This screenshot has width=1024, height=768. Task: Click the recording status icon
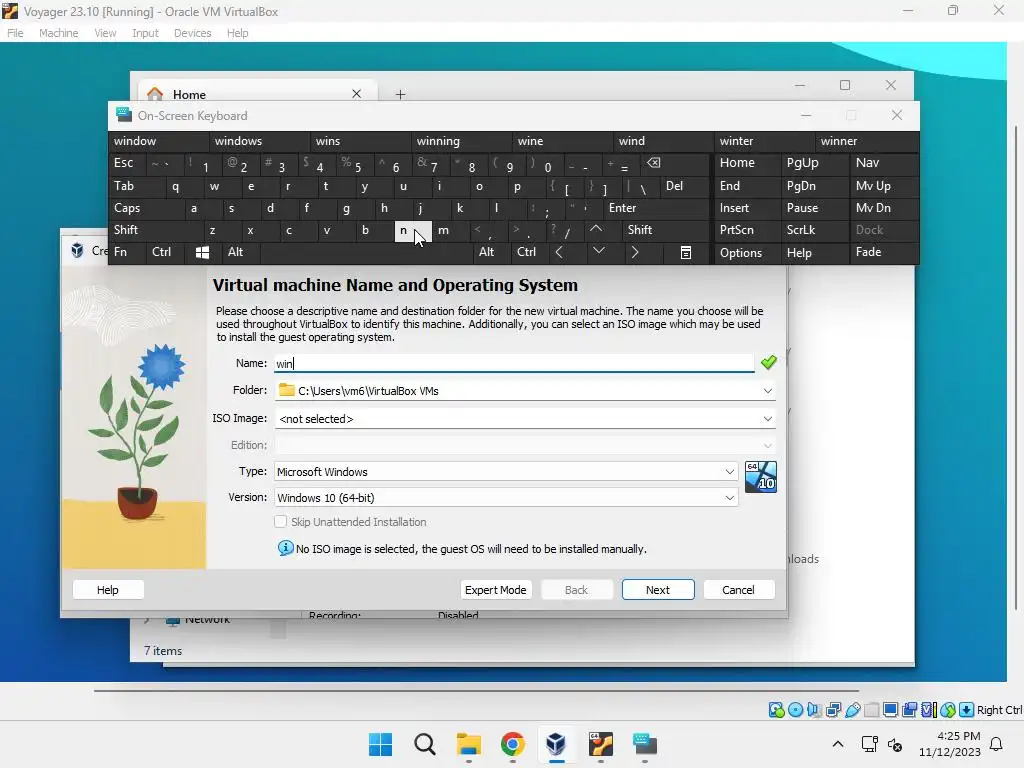click(x=909, y=710)
